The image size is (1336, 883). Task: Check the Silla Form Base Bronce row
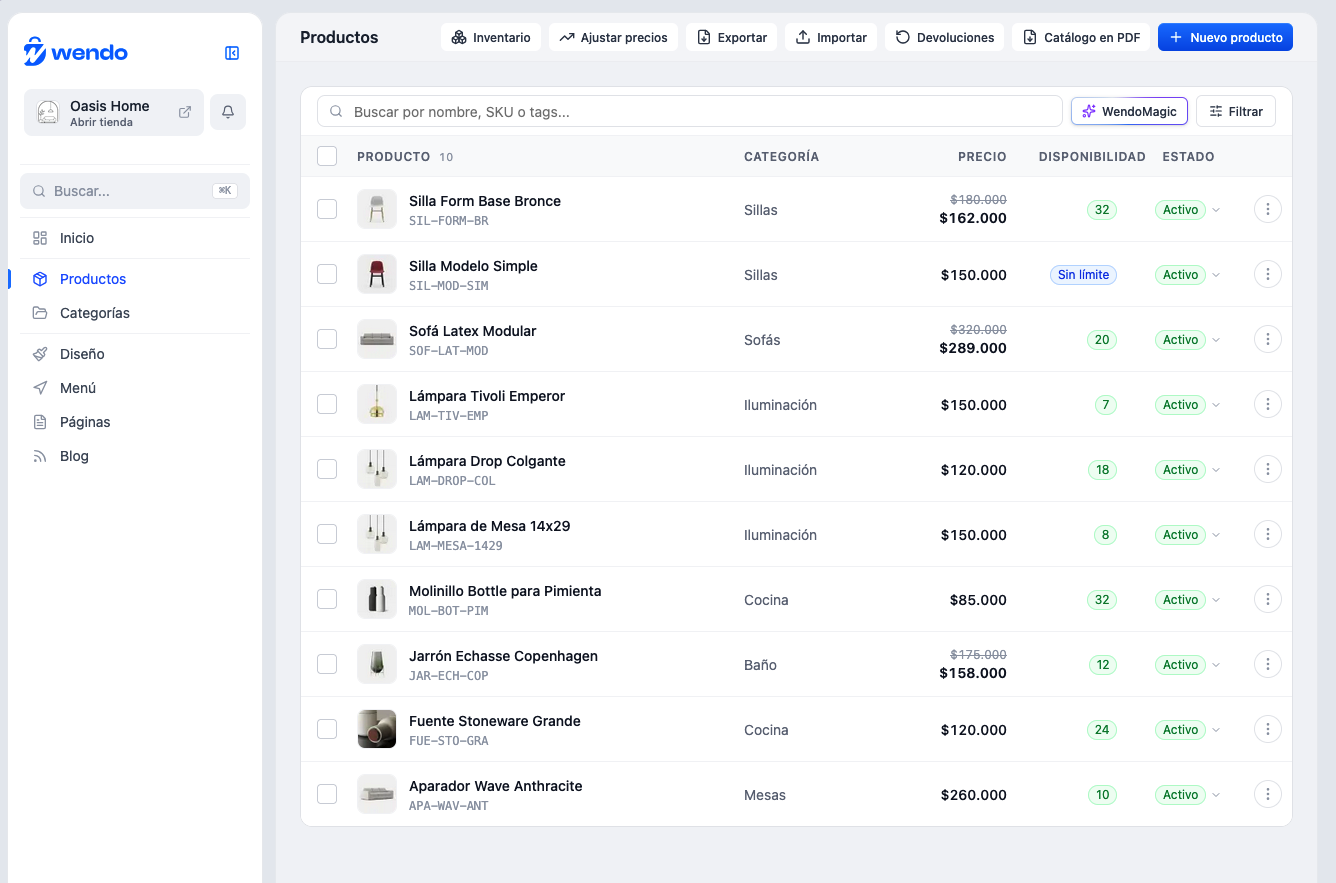[327, 209]
